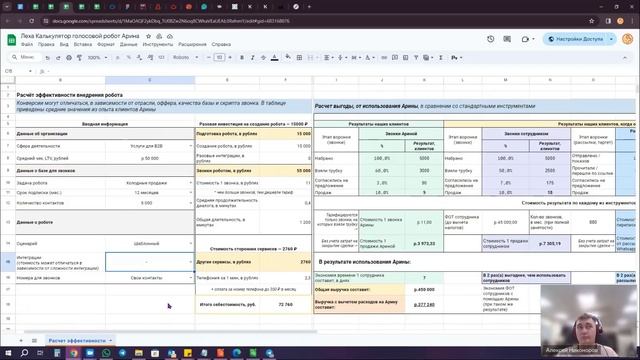The height and width of the screenshot is (360, 640).
Task: Open the all sheets list button
Action: 35,340
